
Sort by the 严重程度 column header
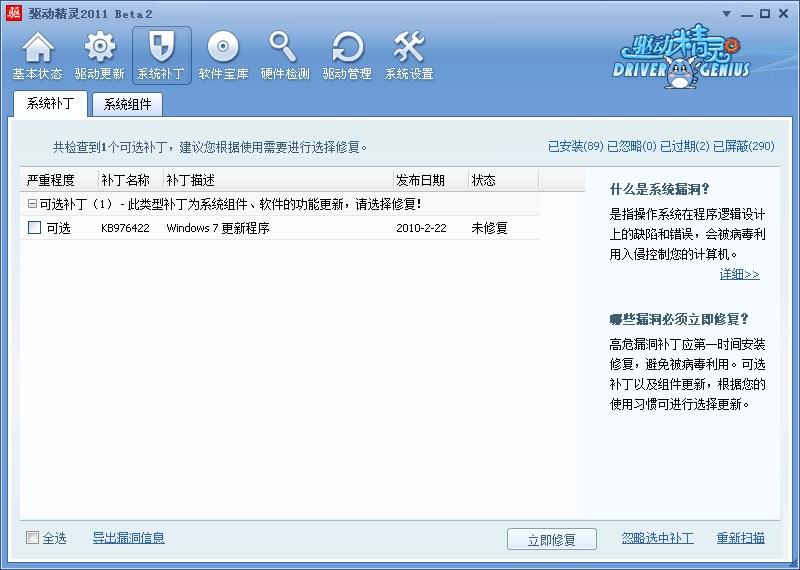[x=59, y=180]
